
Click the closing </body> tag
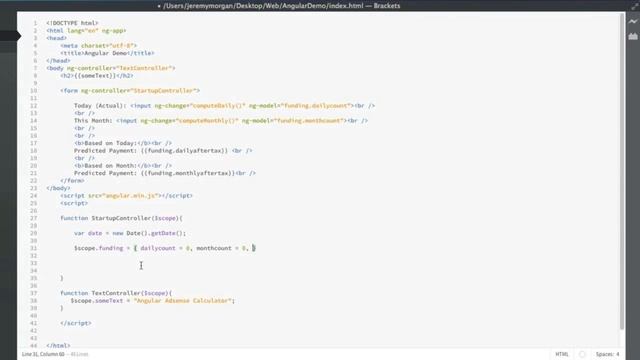click(x=58, y=188)
